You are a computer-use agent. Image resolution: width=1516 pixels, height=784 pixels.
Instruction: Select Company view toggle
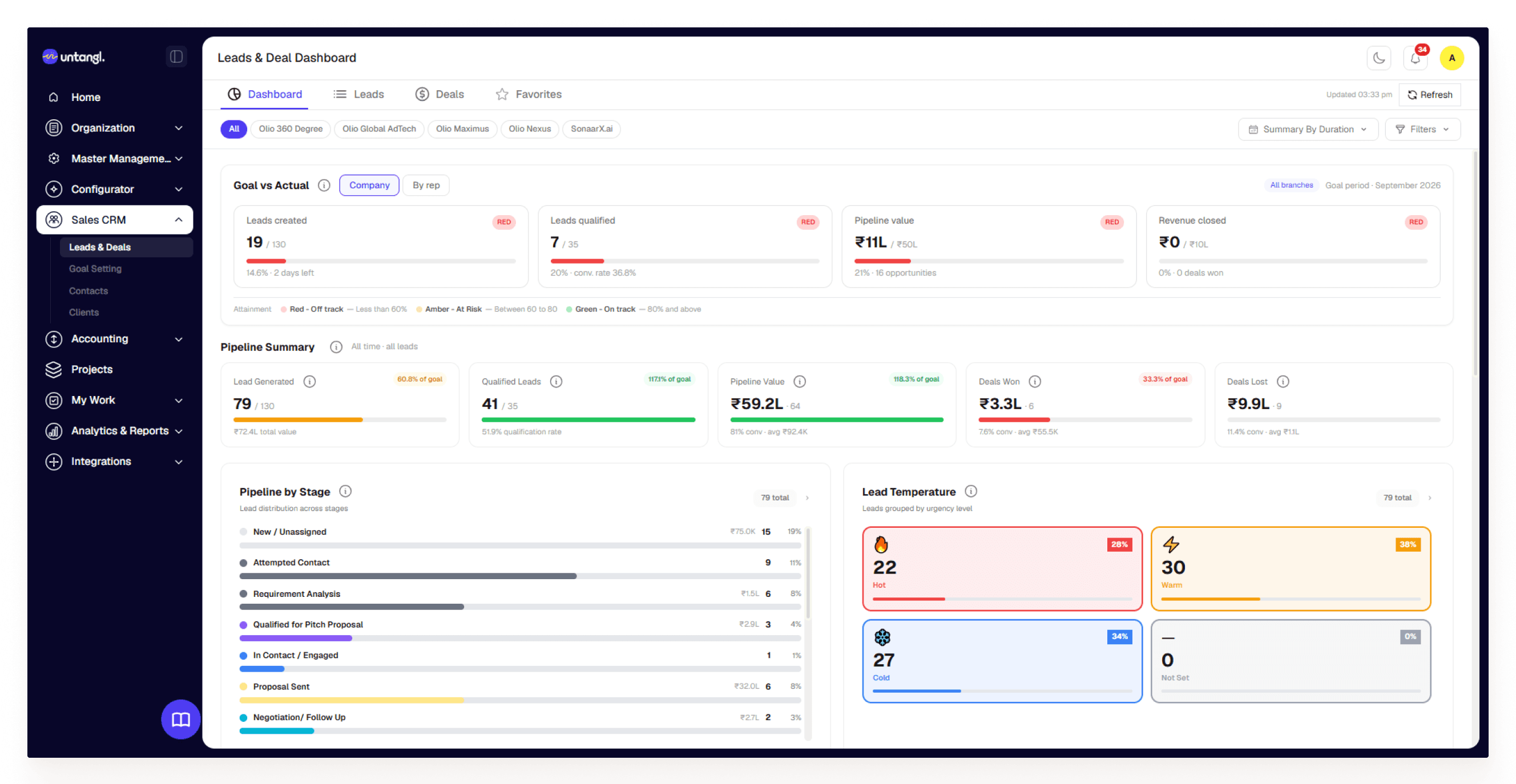[369, 185]
